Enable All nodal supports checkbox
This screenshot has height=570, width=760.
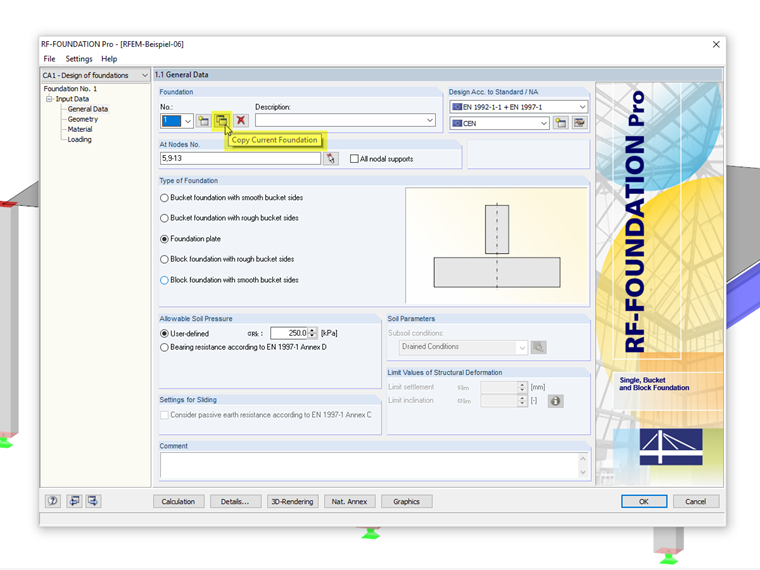354,159
